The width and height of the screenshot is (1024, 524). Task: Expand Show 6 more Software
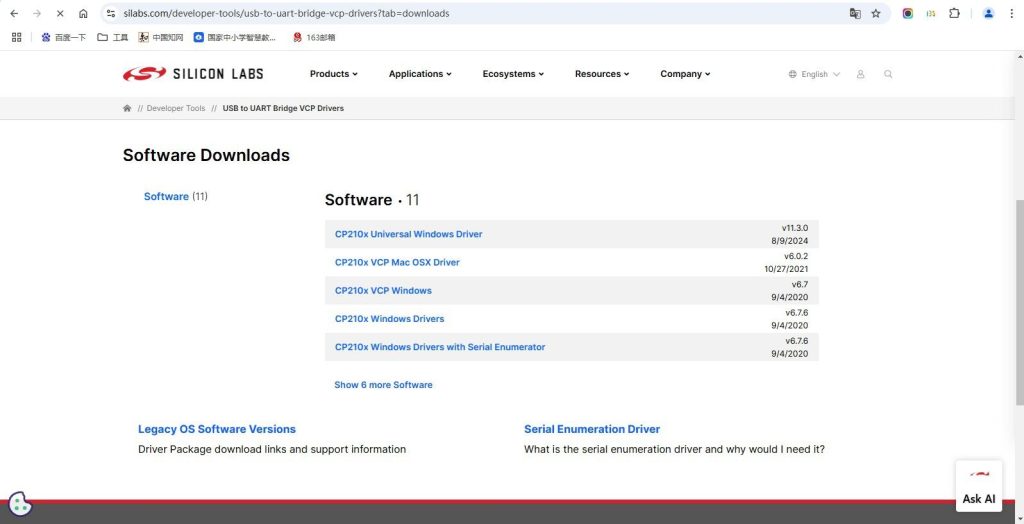click(x=383, y=385)
